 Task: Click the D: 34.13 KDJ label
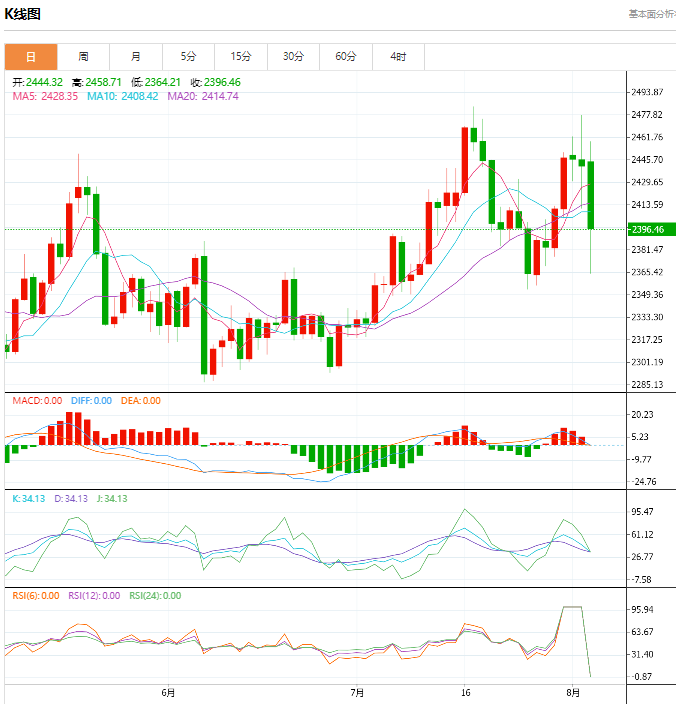[x=71, y=498]
